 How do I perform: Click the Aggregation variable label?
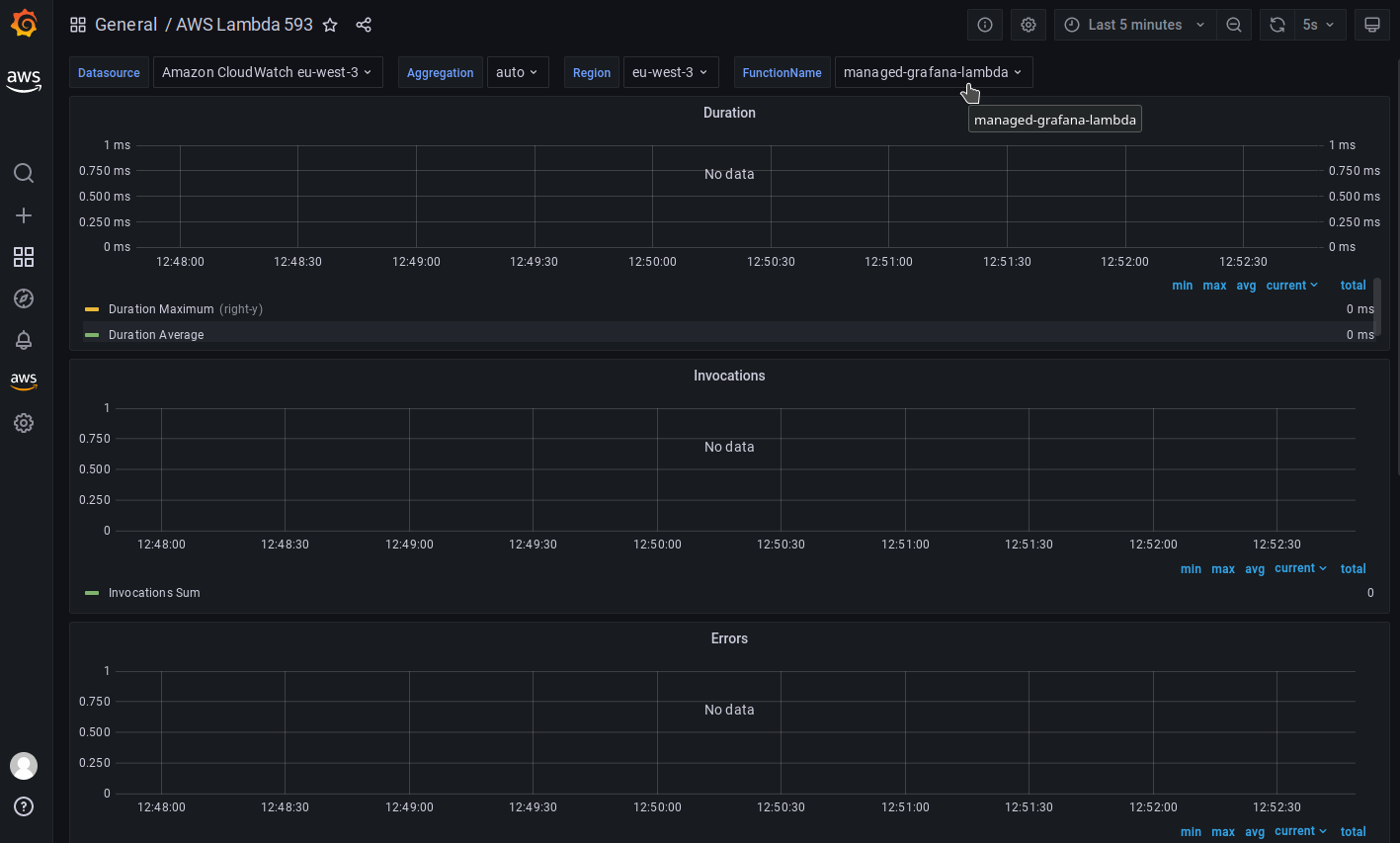click(440, 72)
